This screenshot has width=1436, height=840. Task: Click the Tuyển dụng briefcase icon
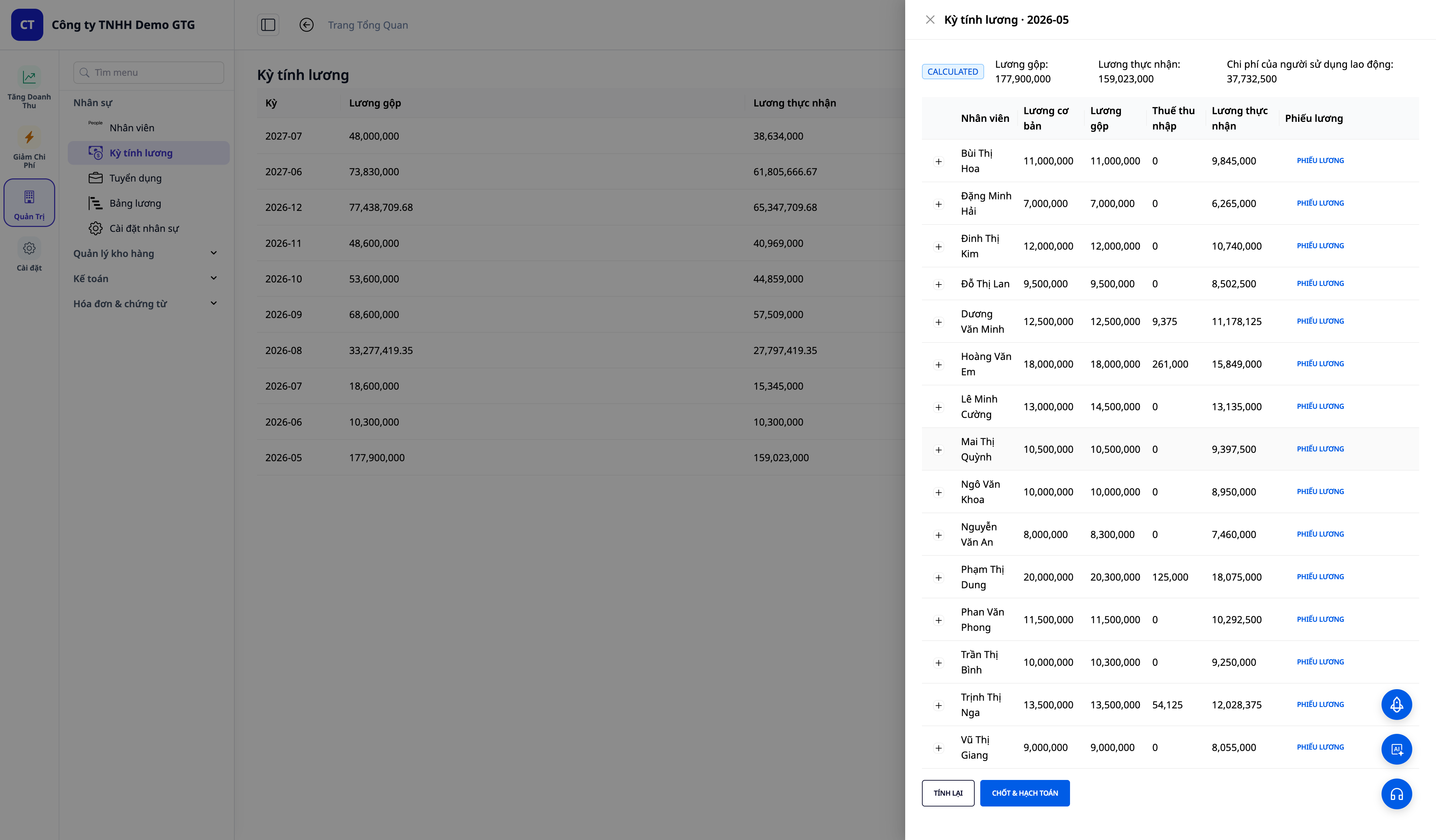96,178
